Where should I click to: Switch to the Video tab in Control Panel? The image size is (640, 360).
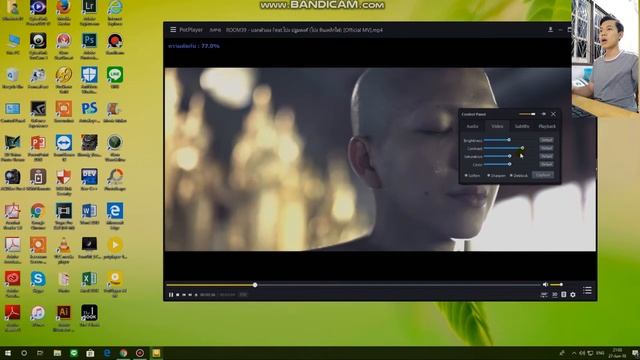pyautogui.click(x=497, y=126)
